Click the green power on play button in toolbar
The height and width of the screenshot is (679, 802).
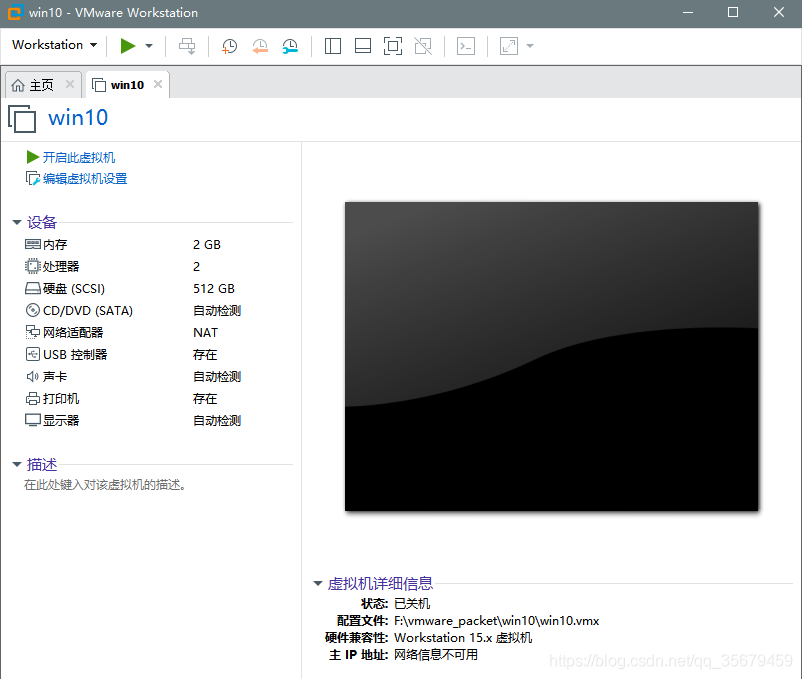pyautogui.click(x=127, y=46)
